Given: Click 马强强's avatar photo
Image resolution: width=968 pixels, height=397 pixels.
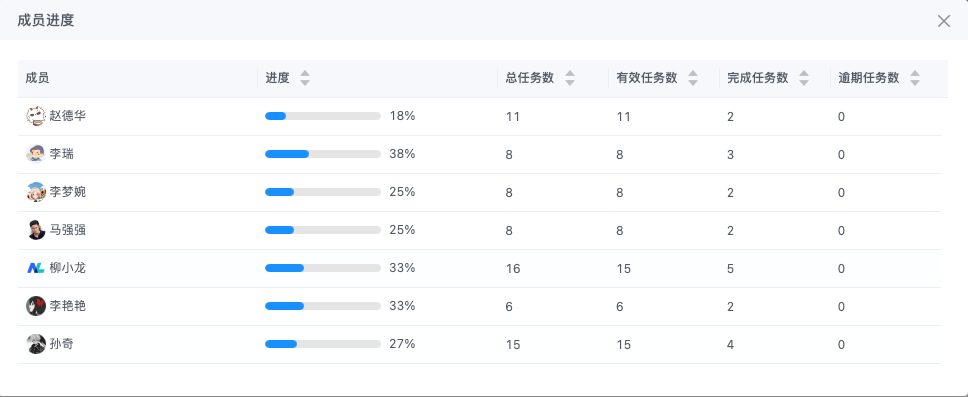Looking at the screenshot, I should [36, 230].
